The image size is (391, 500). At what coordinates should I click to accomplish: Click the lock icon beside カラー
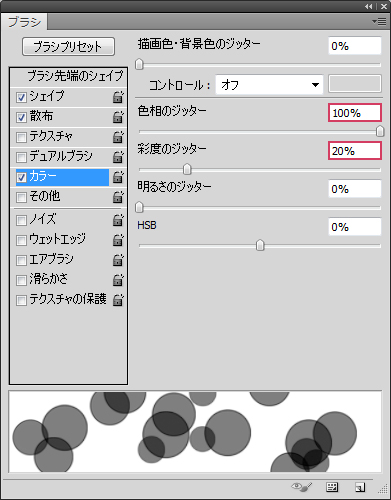point(118,177)
